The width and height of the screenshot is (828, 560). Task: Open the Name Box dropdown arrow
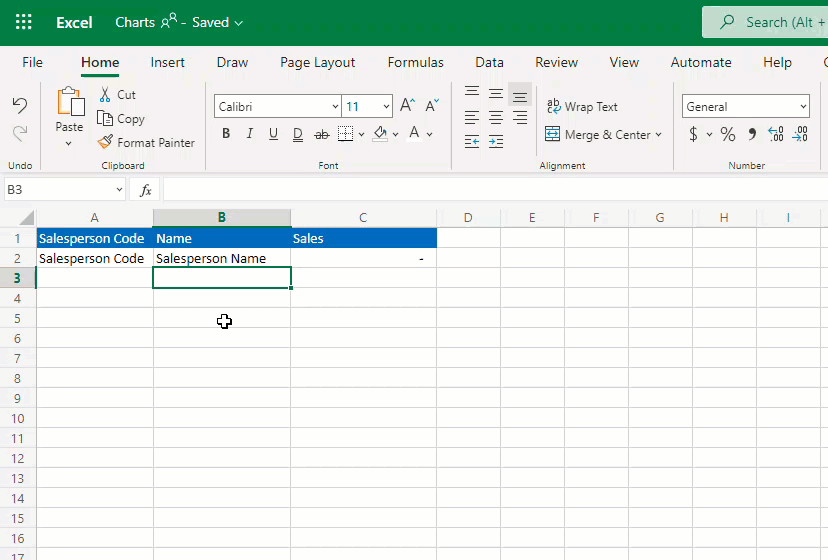click(x=119, y=190)
